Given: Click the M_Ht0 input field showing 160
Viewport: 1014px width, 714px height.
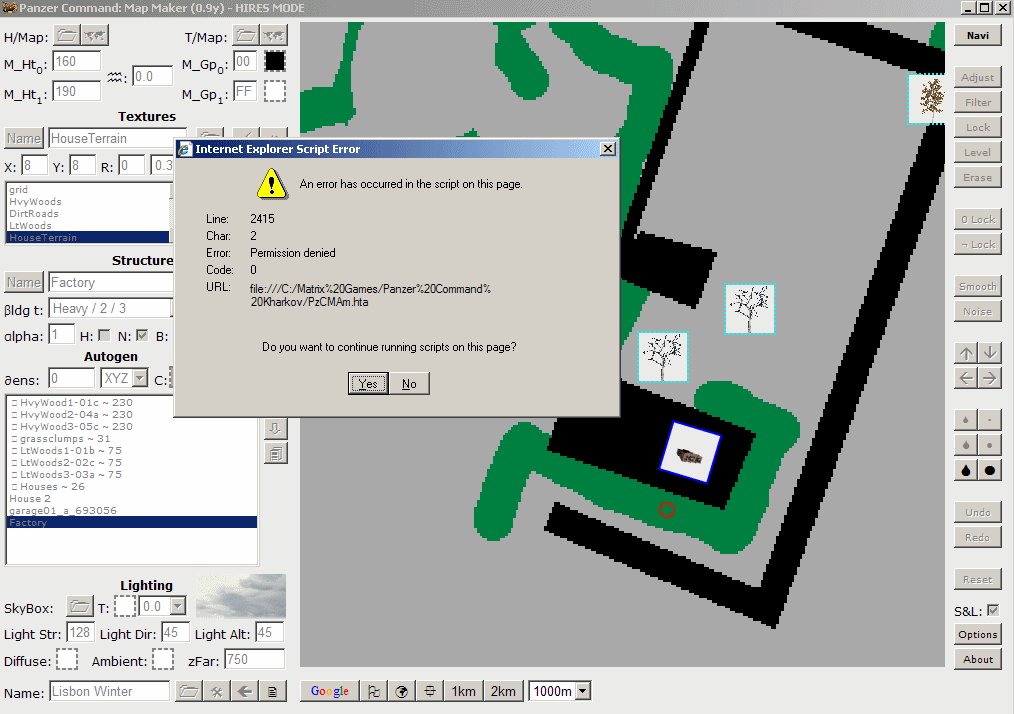Looking at the screenshot, I should 77,61.
